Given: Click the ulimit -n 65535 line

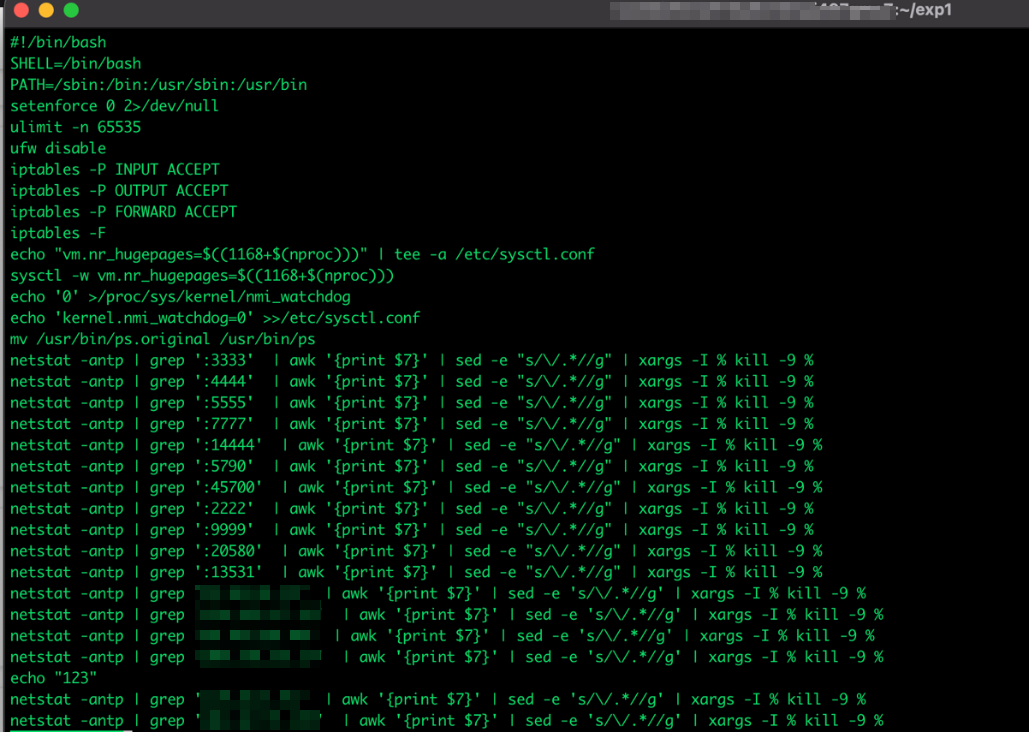Looking at the screenshot, I should pos(75,127).
